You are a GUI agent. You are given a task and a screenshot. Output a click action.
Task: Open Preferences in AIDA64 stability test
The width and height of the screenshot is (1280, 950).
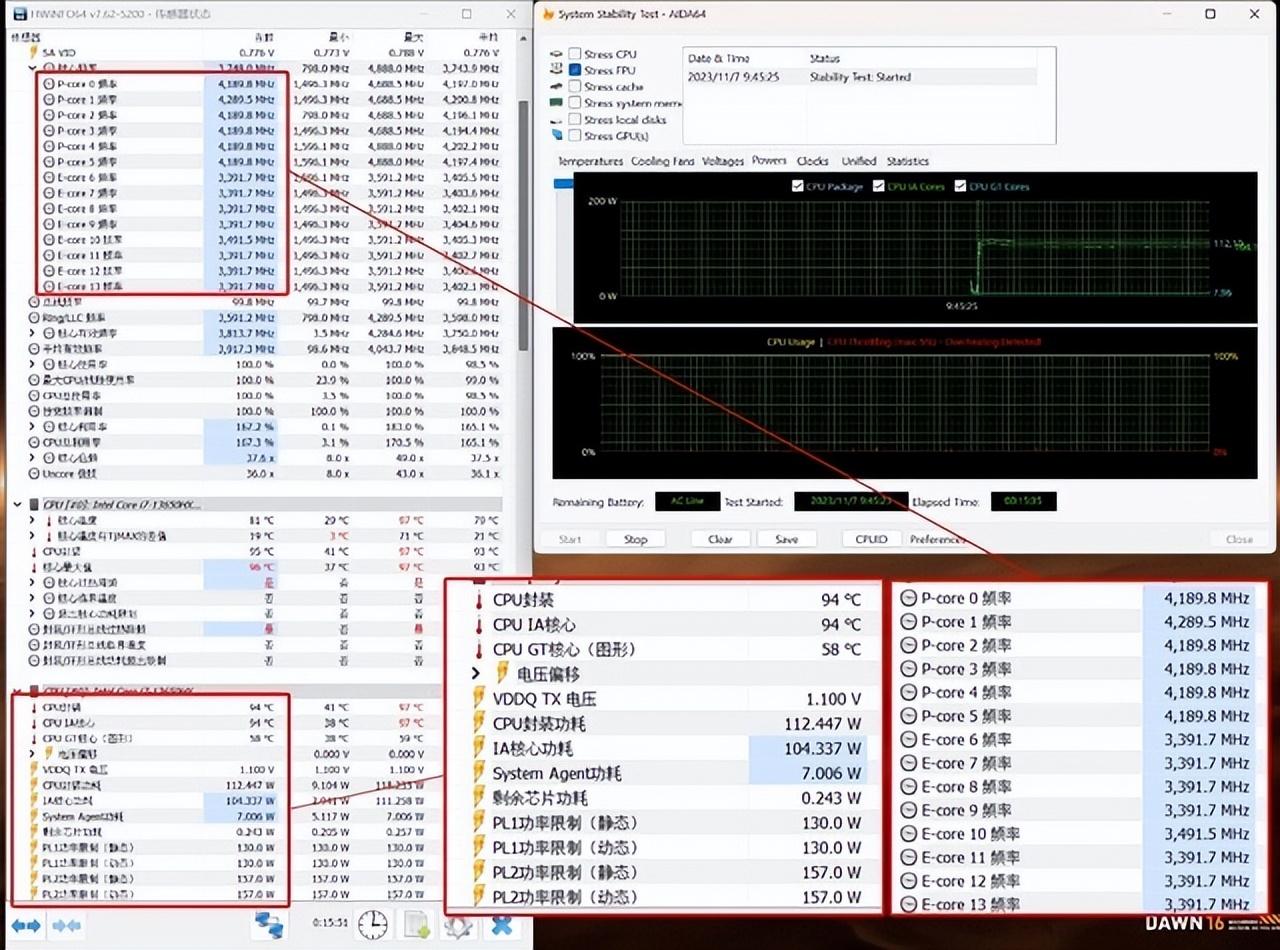[x=937, y=539]
